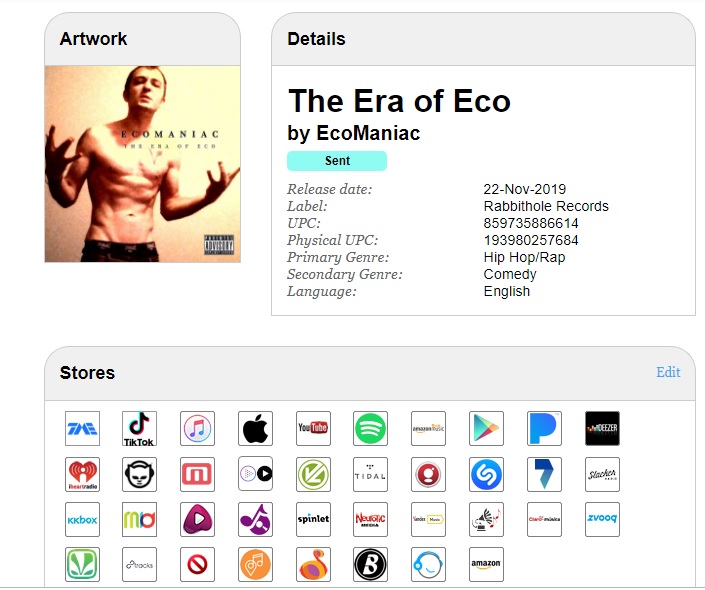Screen dimensions: 705x590
Task: Click the Slacker Radio store icon
Action: [602, 474]
